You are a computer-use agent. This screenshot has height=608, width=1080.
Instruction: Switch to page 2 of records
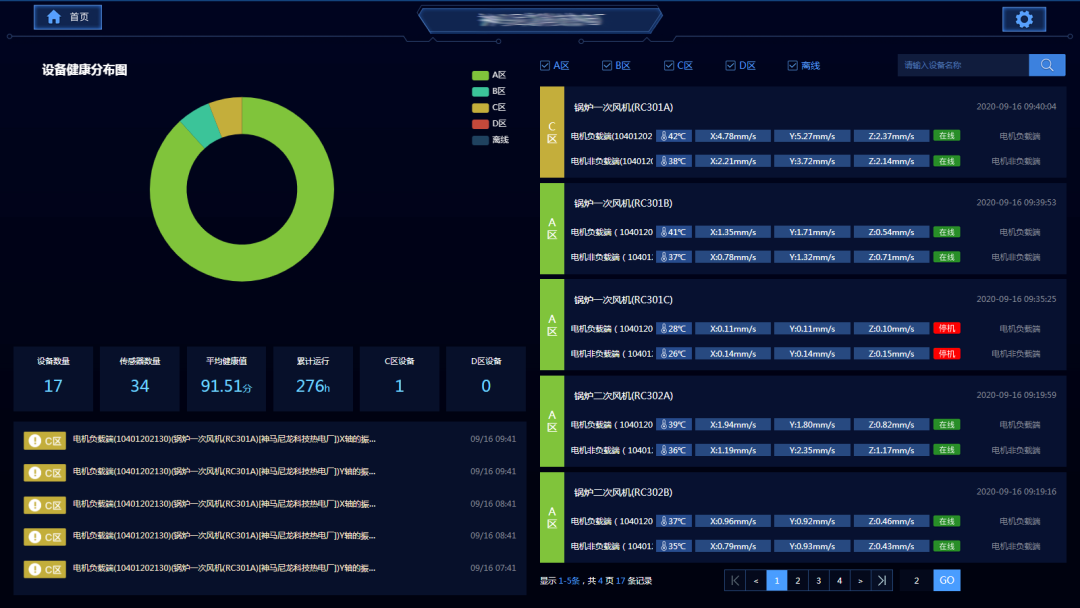pyautogui.click(x=797, y=580)
